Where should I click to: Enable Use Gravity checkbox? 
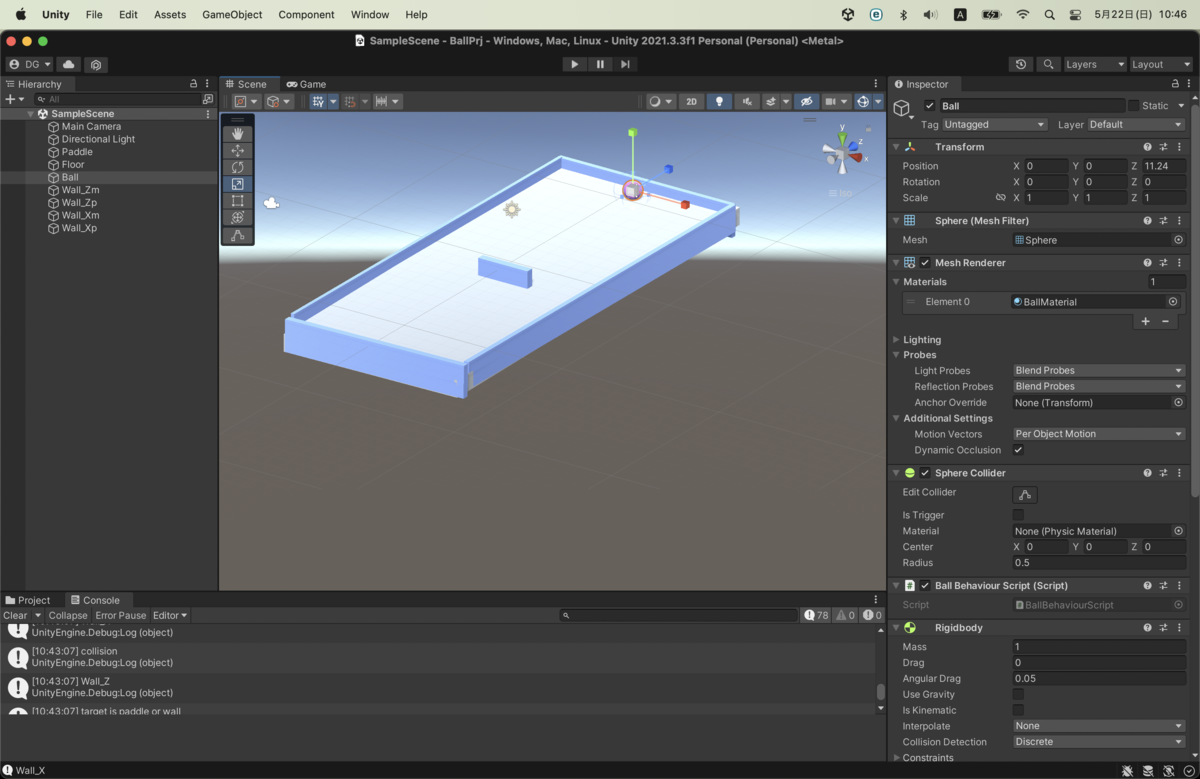[x=1018, y=694]
